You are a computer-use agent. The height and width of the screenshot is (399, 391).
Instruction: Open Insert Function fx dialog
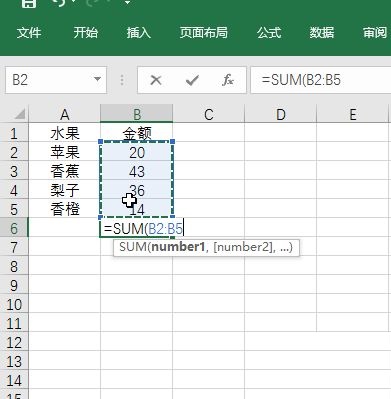[228, 80]
